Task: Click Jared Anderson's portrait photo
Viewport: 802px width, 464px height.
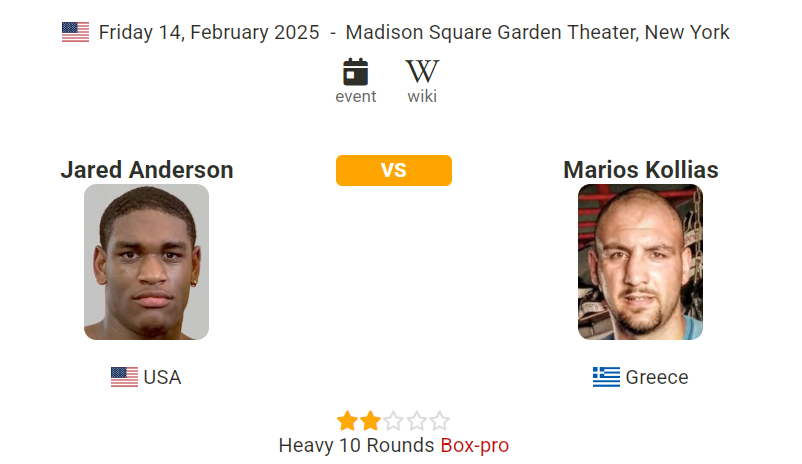Action: pos(146,262)
